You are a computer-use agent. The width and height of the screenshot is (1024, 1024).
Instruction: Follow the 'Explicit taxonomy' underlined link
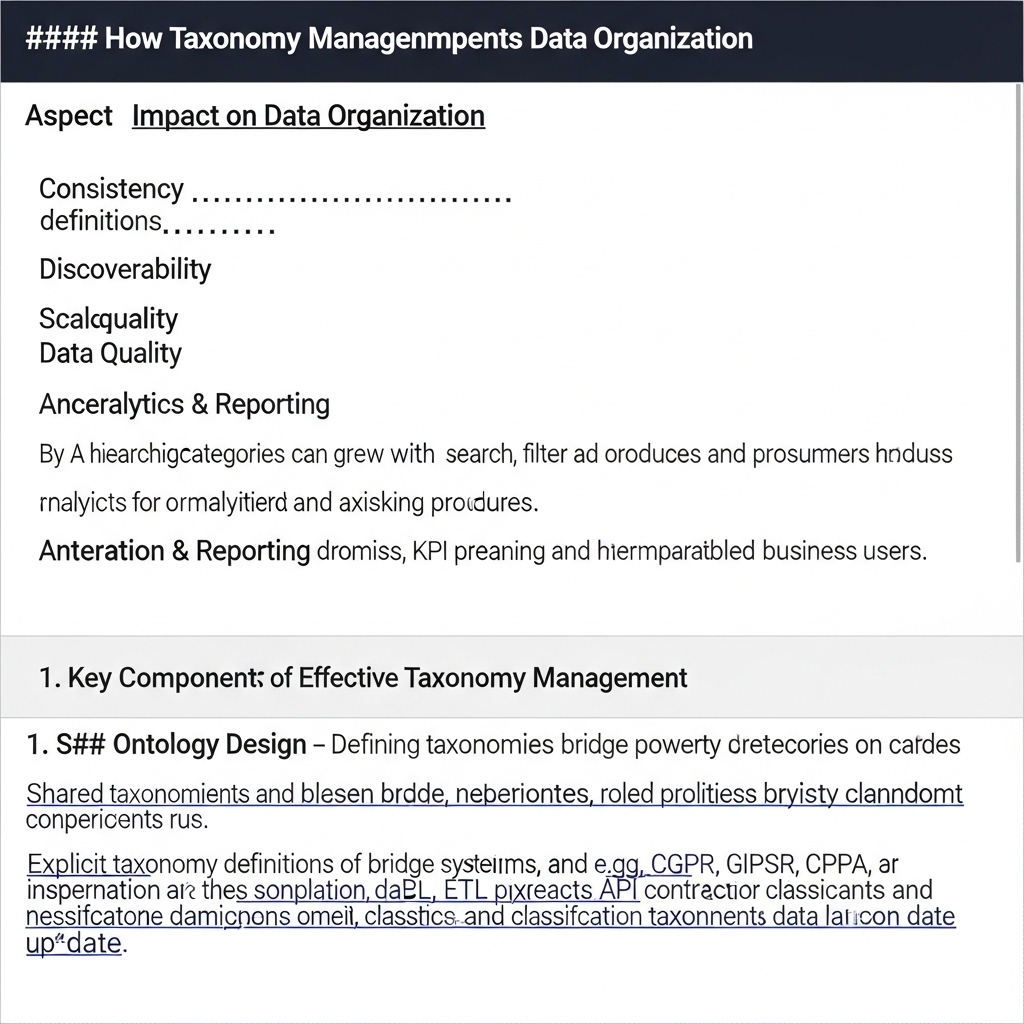[x=88, y=863]
